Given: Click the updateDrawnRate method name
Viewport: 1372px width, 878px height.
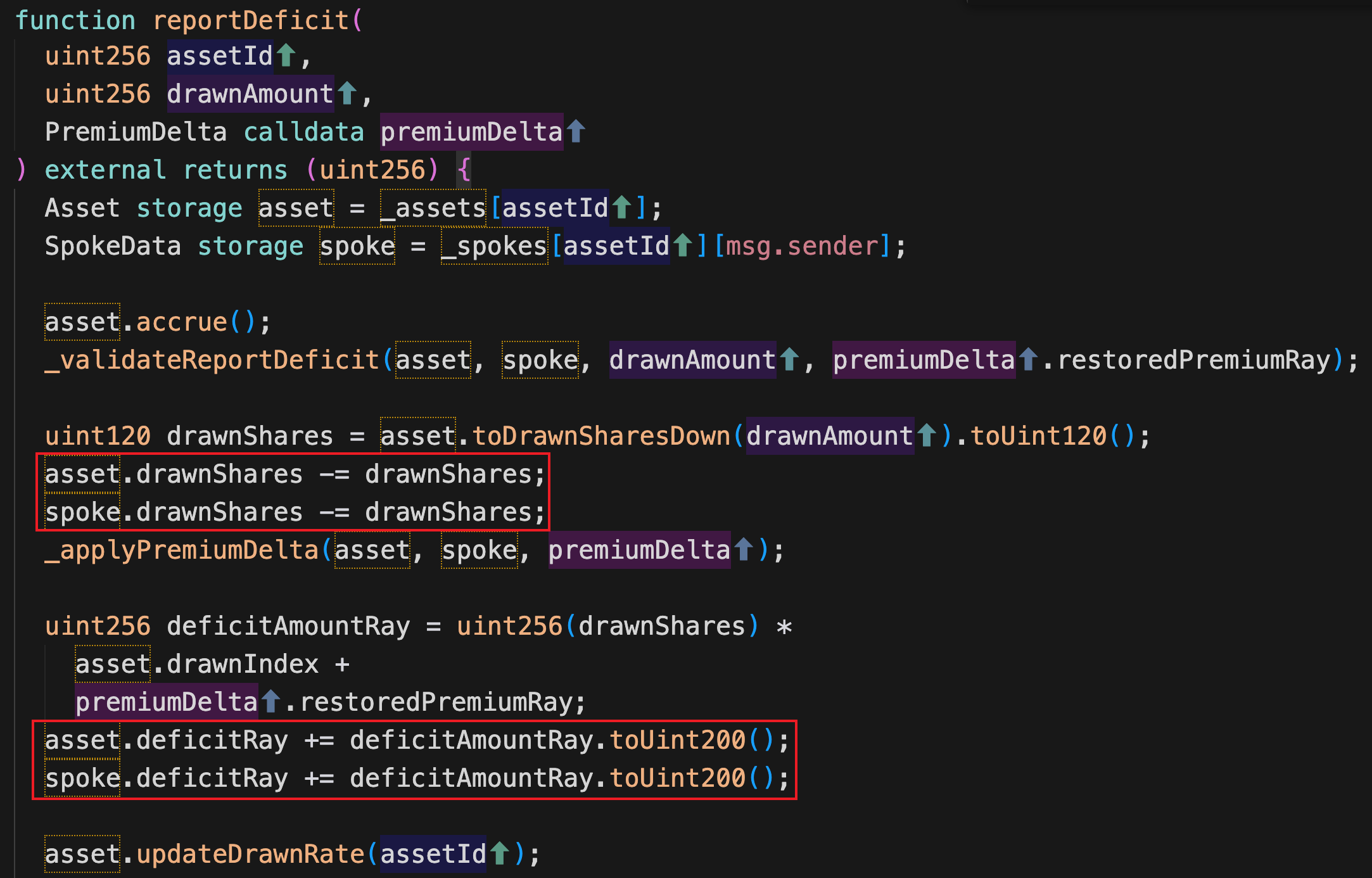Looking at the screenshot, I should [x=251, y=854].
